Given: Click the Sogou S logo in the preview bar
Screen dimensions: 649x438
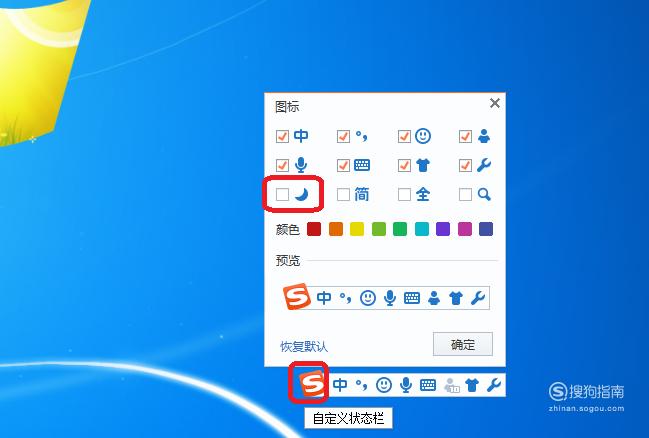Looking at the screenshot, I should pos(297,296).
